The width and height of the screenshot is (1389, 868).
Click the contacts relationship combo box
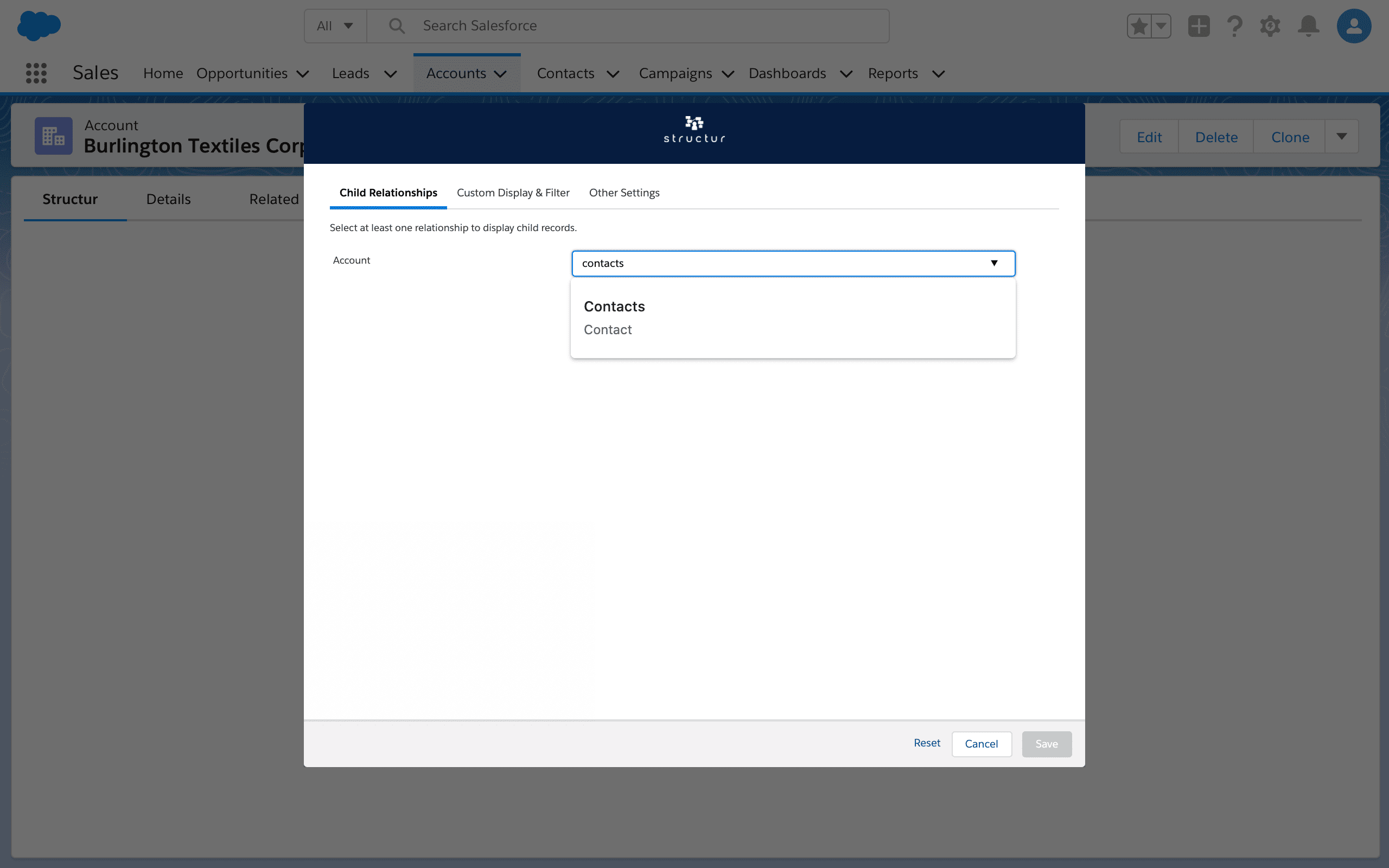point(793,264)
